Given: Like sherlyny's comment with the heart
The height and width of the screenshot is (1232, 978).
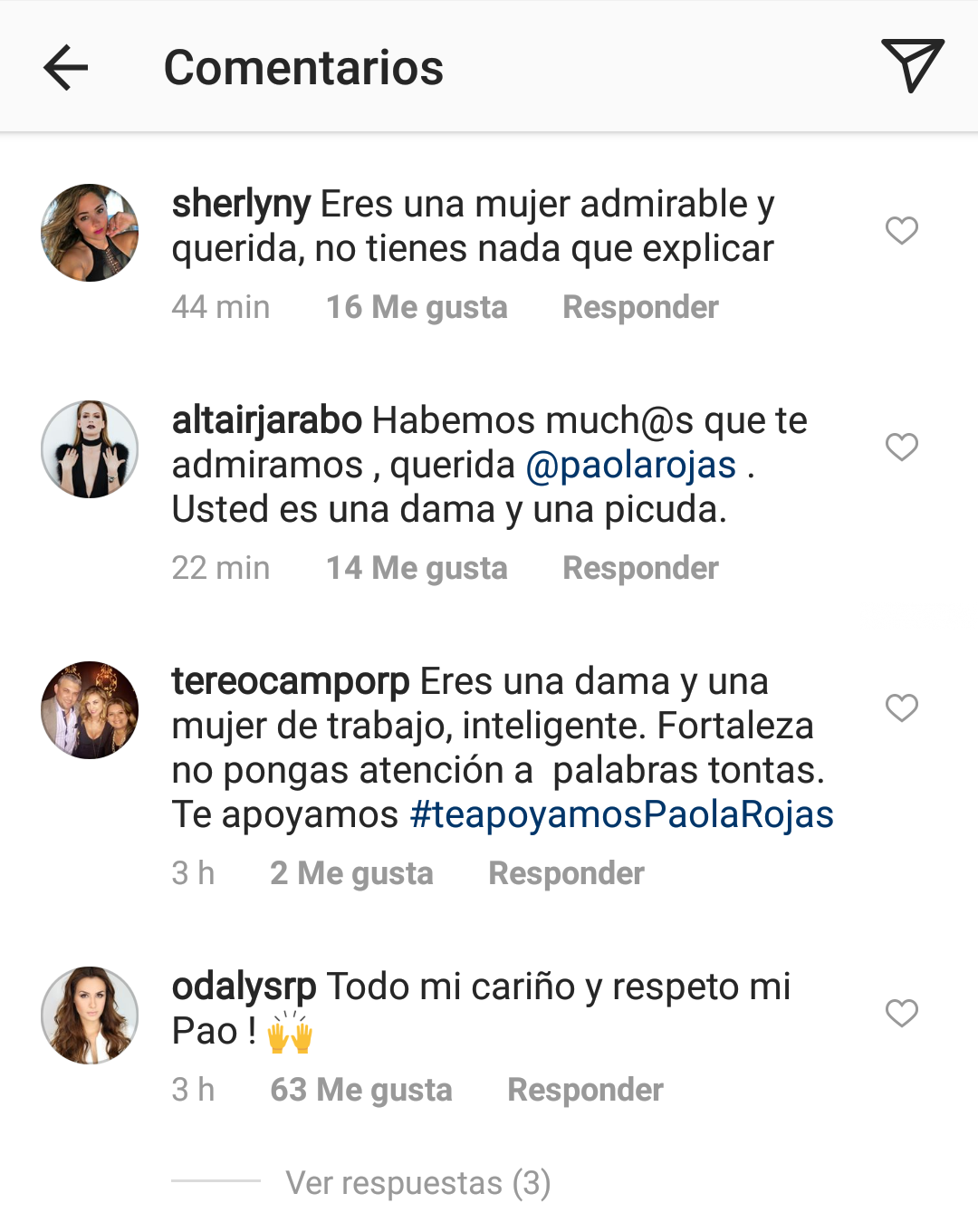Looking at the screenshot, I should tap(901, 230).
